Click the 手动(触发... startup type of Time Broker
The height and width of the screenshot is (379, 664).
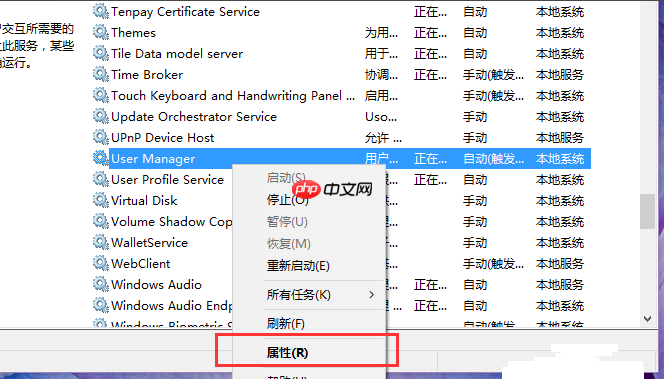(493, 75)
